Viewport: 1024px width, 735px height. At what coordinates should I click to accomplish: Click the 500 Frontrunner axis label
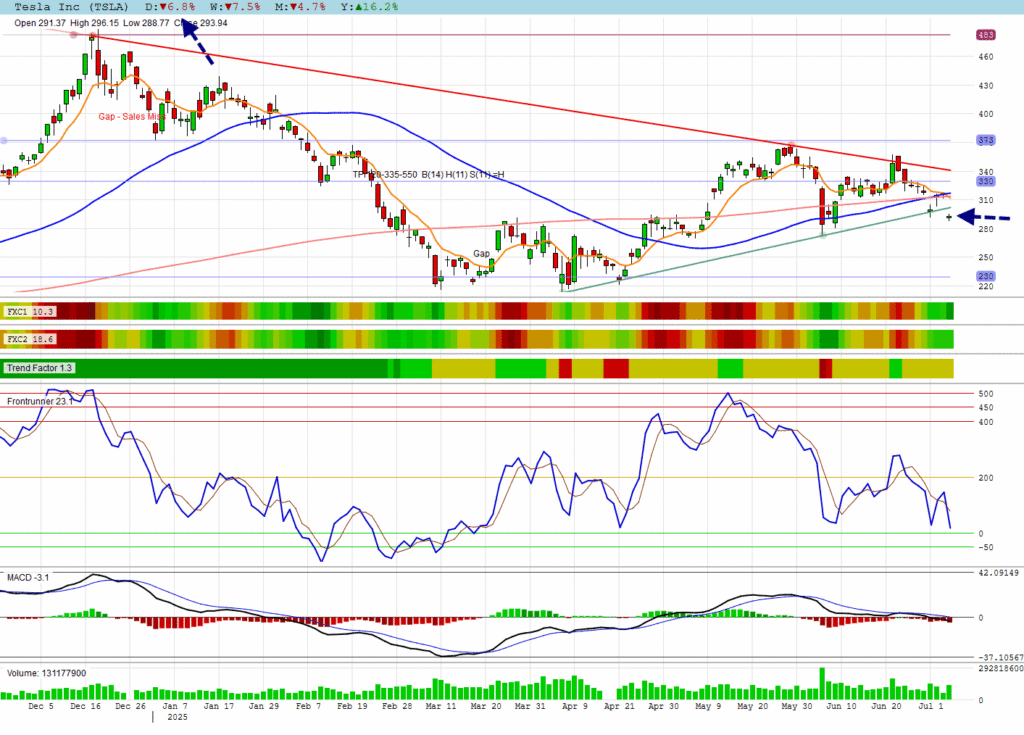pyautogui.click(x=985, y=394)
